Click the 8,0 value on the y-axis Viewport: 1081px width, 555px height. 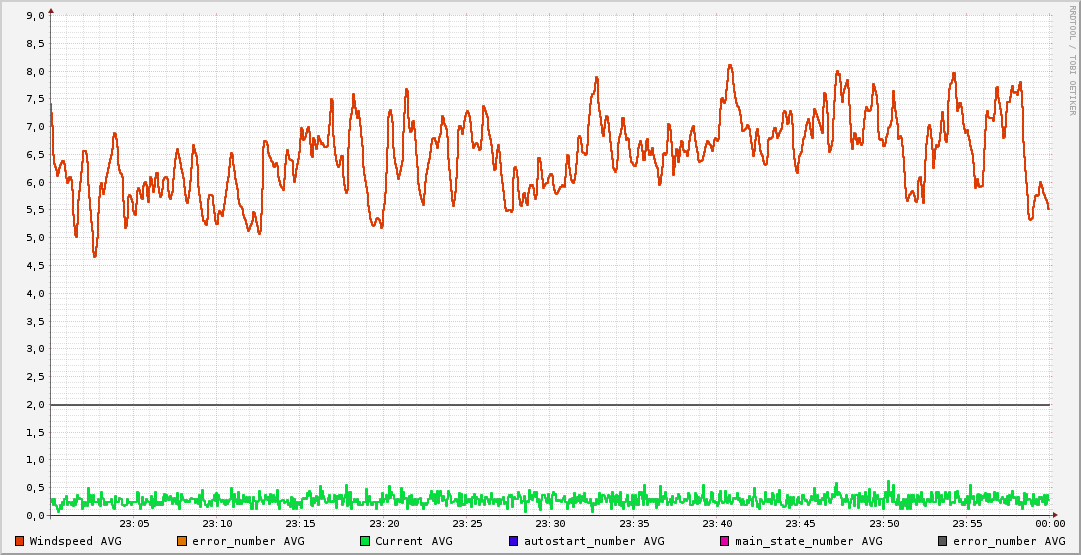pos(35,71)
